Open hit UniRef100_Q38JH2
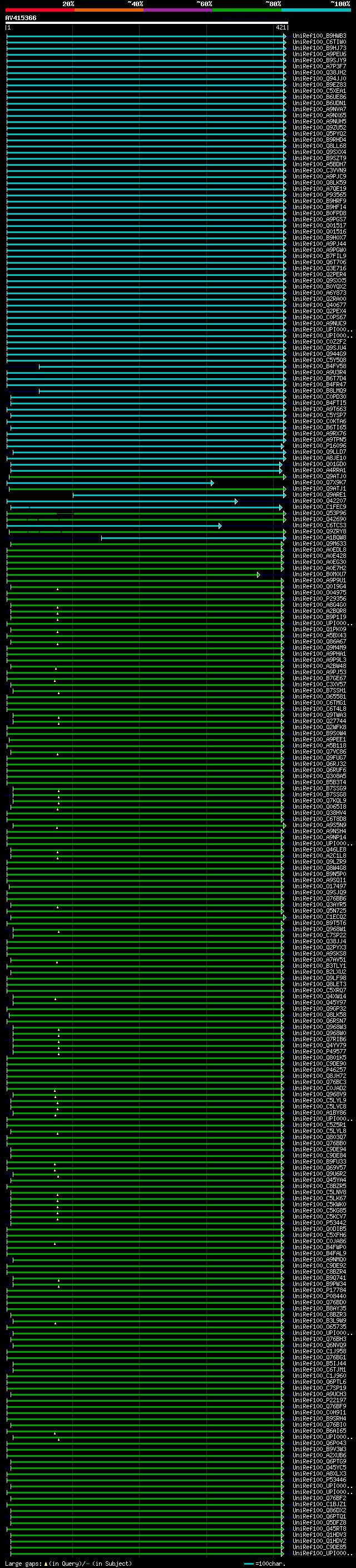This screenshot has width=356, height=1568. click(x=319, y=72)
